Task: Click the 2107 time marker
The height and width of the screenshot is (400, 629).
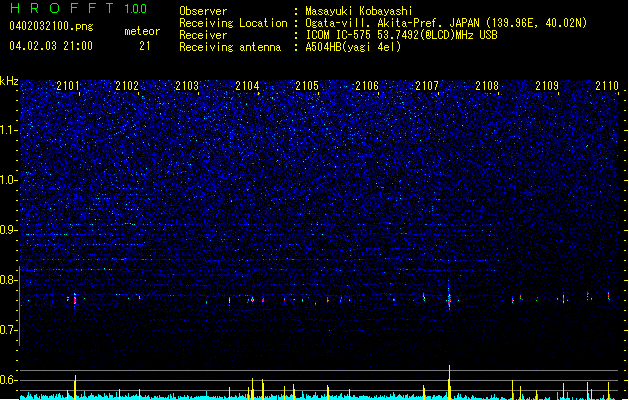Action: (427, 85)
